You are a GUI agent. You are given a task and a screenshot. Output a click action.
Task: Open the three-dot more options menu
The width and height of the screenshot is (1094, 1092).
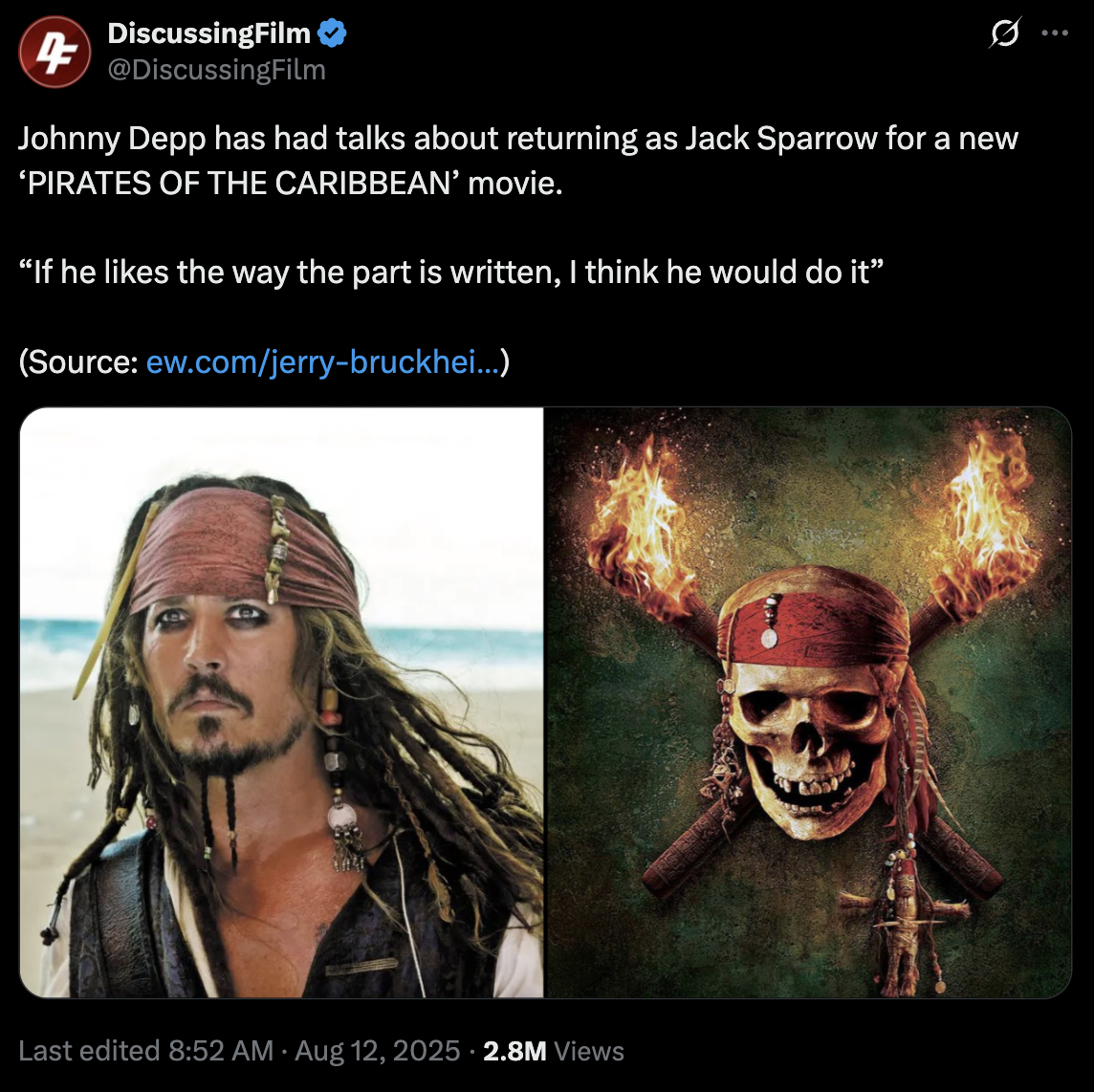point(1054,33)
